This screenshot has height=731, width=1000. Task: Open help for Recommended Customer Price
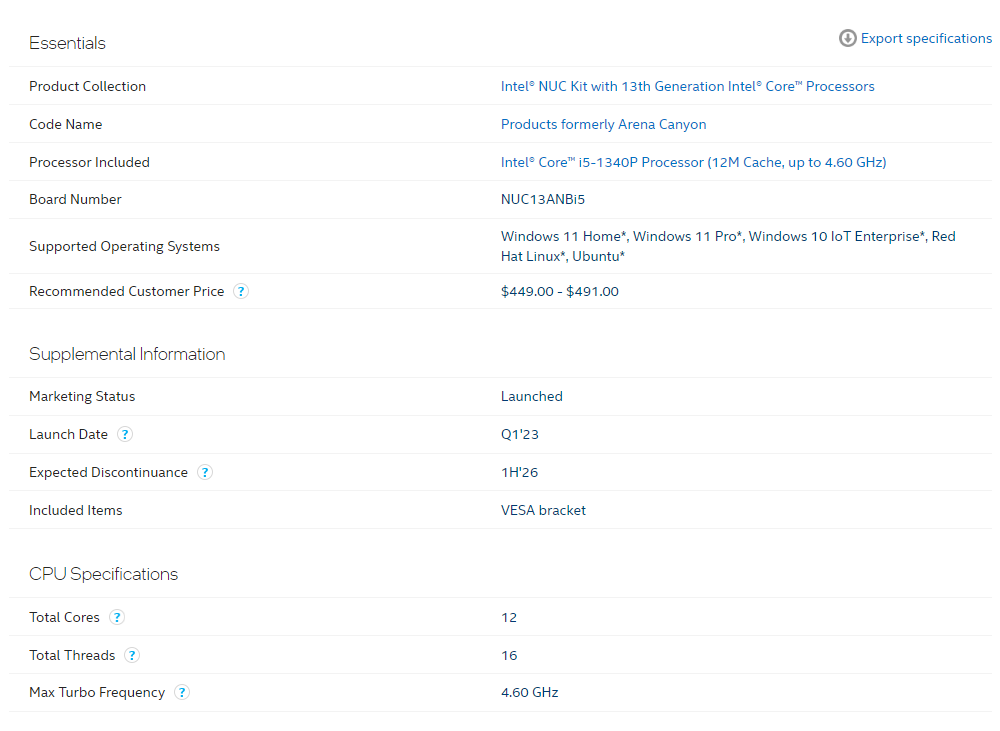[241, 291]
